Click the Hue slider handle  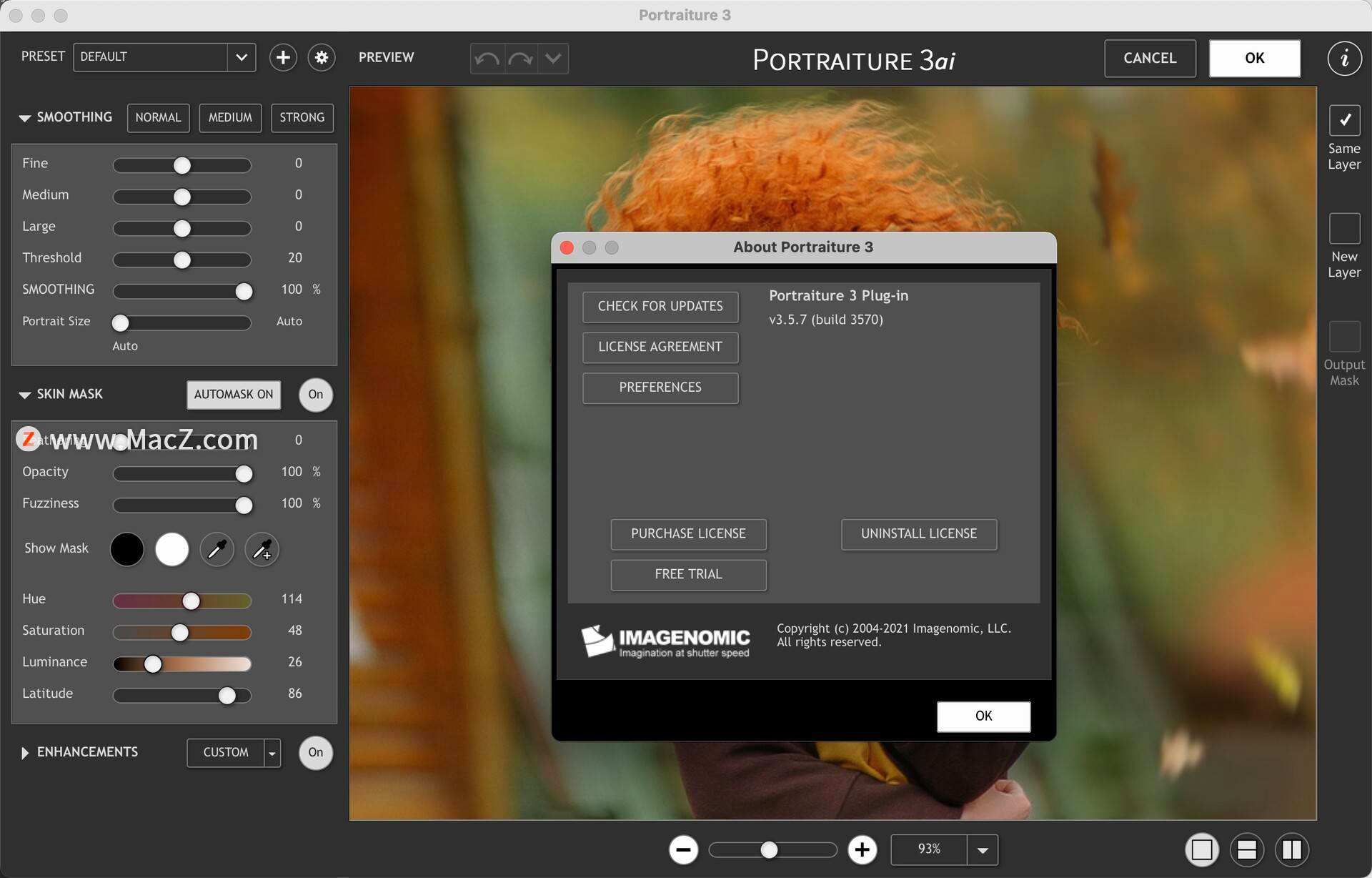[x=191, y=601]
